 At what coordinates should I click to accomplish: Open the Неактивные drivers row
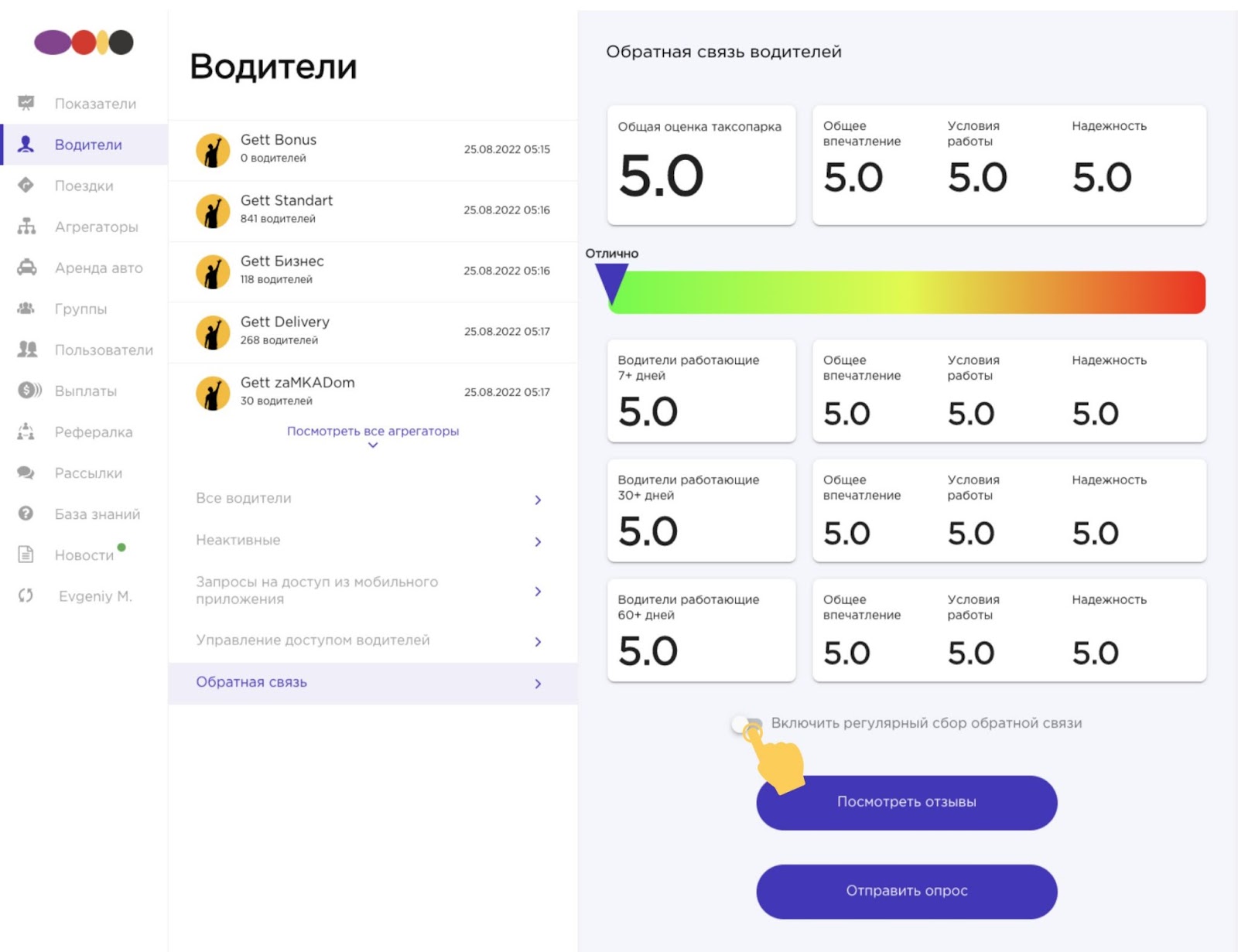tap(373, 541)
